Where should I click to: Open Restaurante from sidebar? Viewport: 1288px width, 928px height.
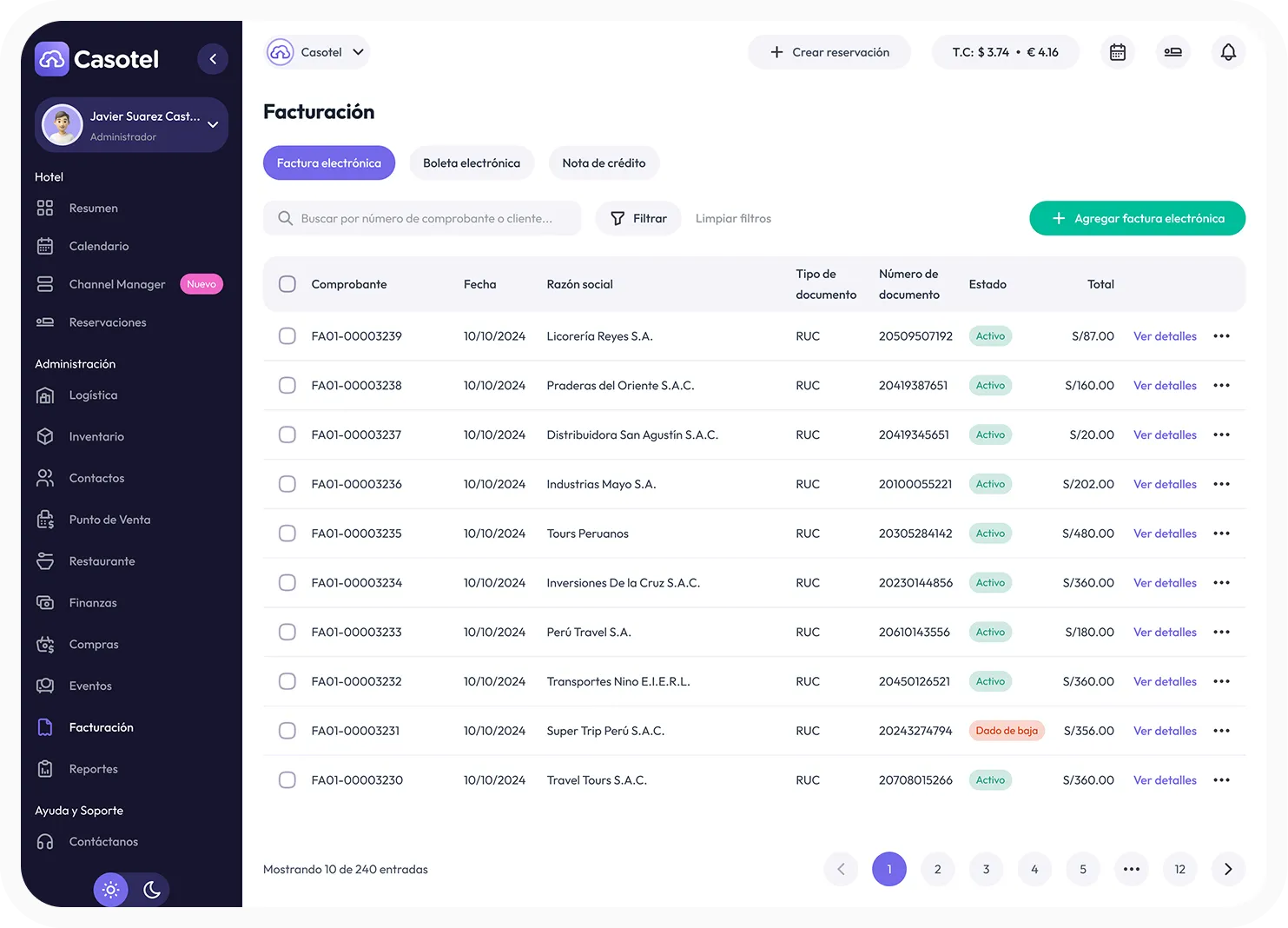tap(102, 561)
